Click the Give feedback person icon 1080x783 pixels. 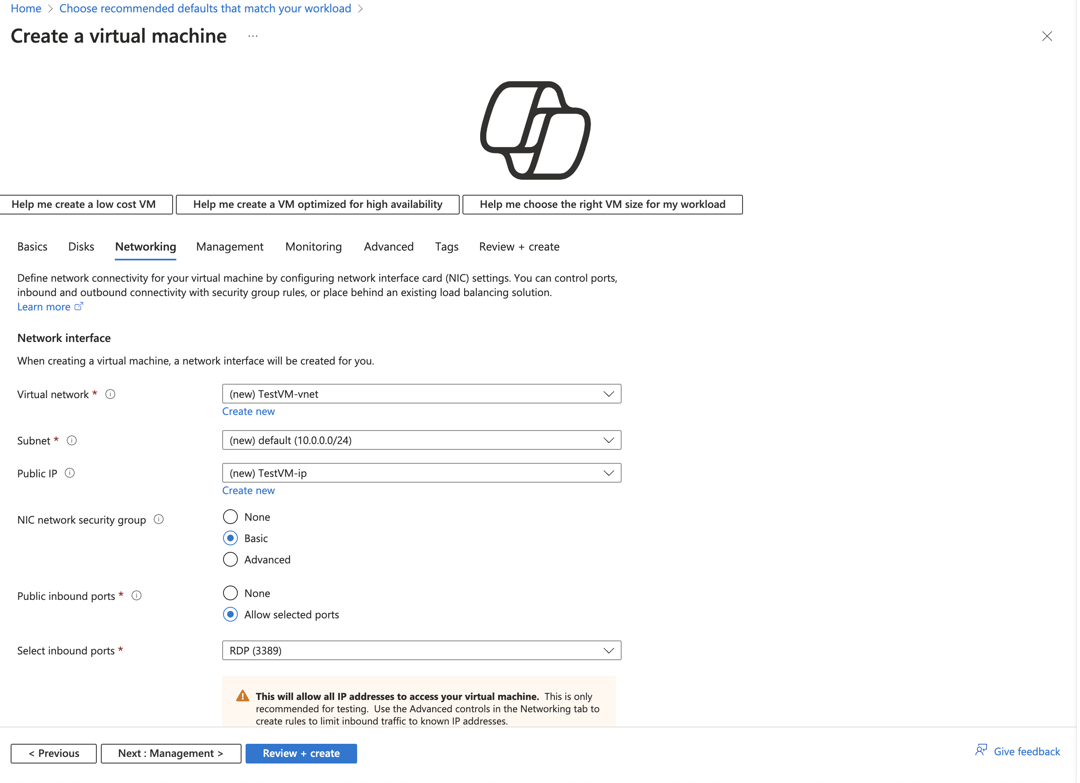[981, 750]
